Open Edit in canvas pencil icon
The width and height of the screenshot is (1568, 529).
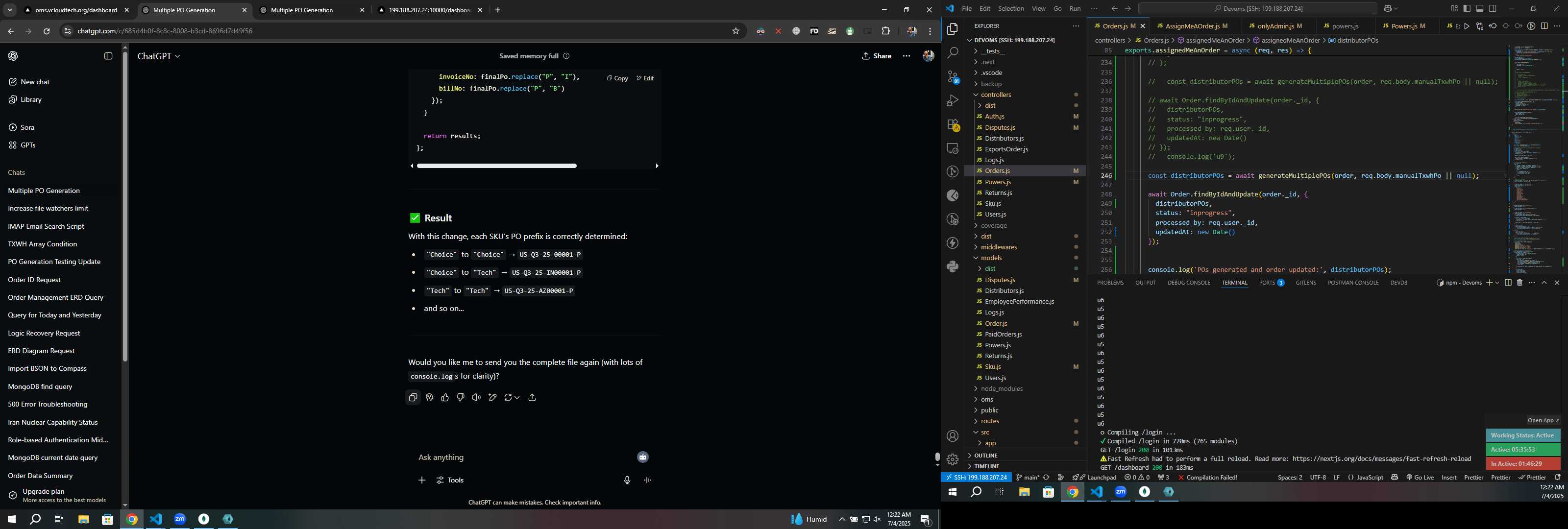pyautogui.click(x=492, y=398)
